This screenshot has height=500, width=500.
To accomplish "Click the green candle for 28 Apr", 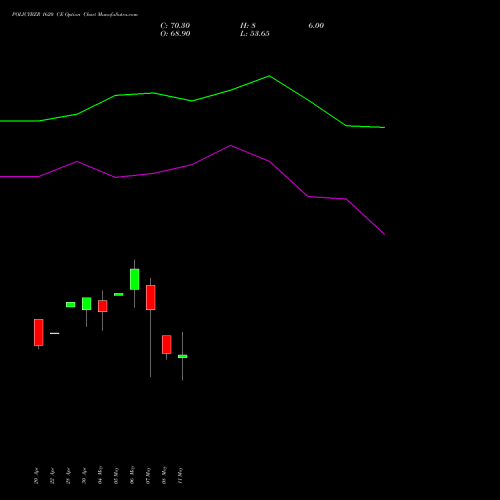I will (x=71, y=305).
